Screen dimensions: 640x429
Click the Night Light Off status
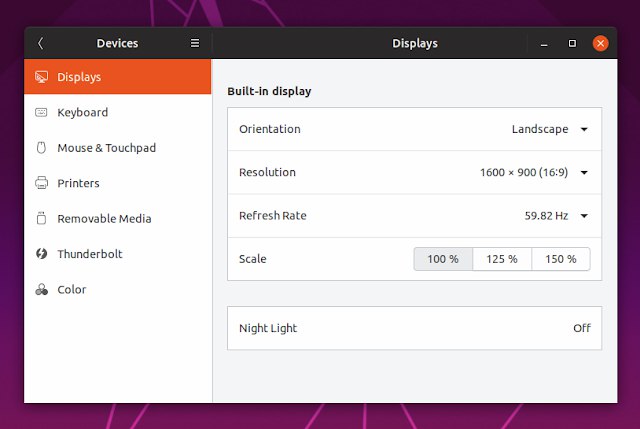click(582, 328)
